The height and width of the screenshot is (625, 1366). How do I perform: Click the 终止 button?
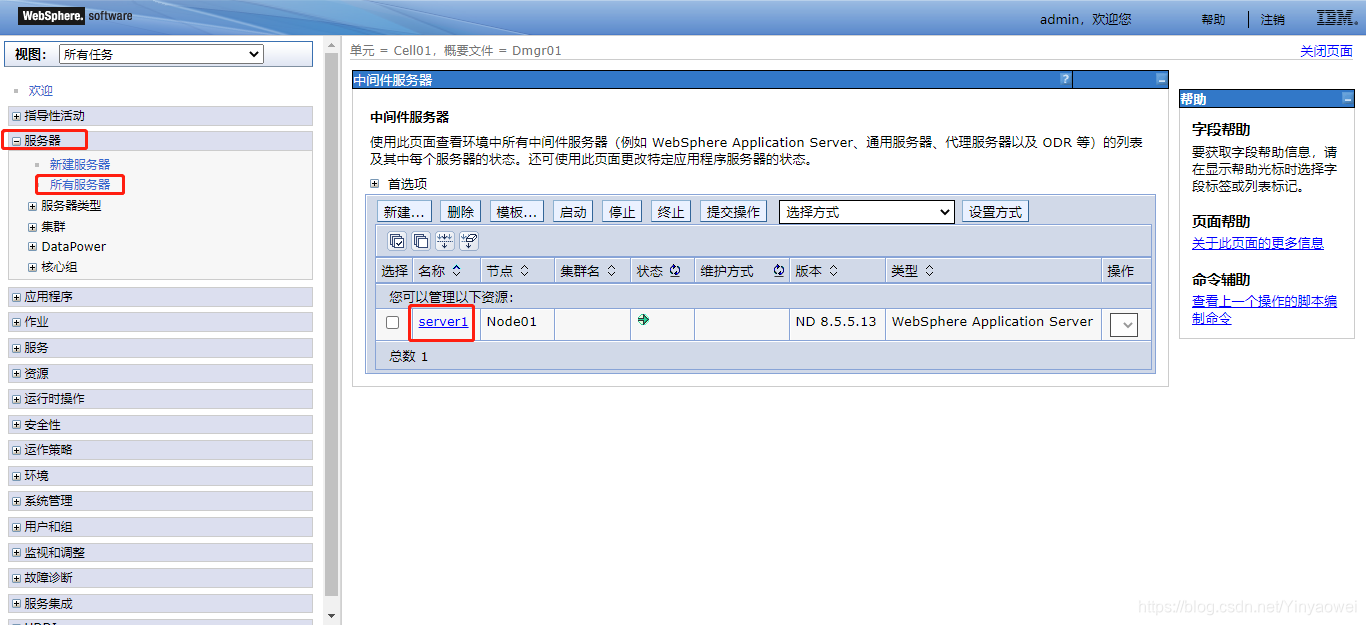point(671,212)
